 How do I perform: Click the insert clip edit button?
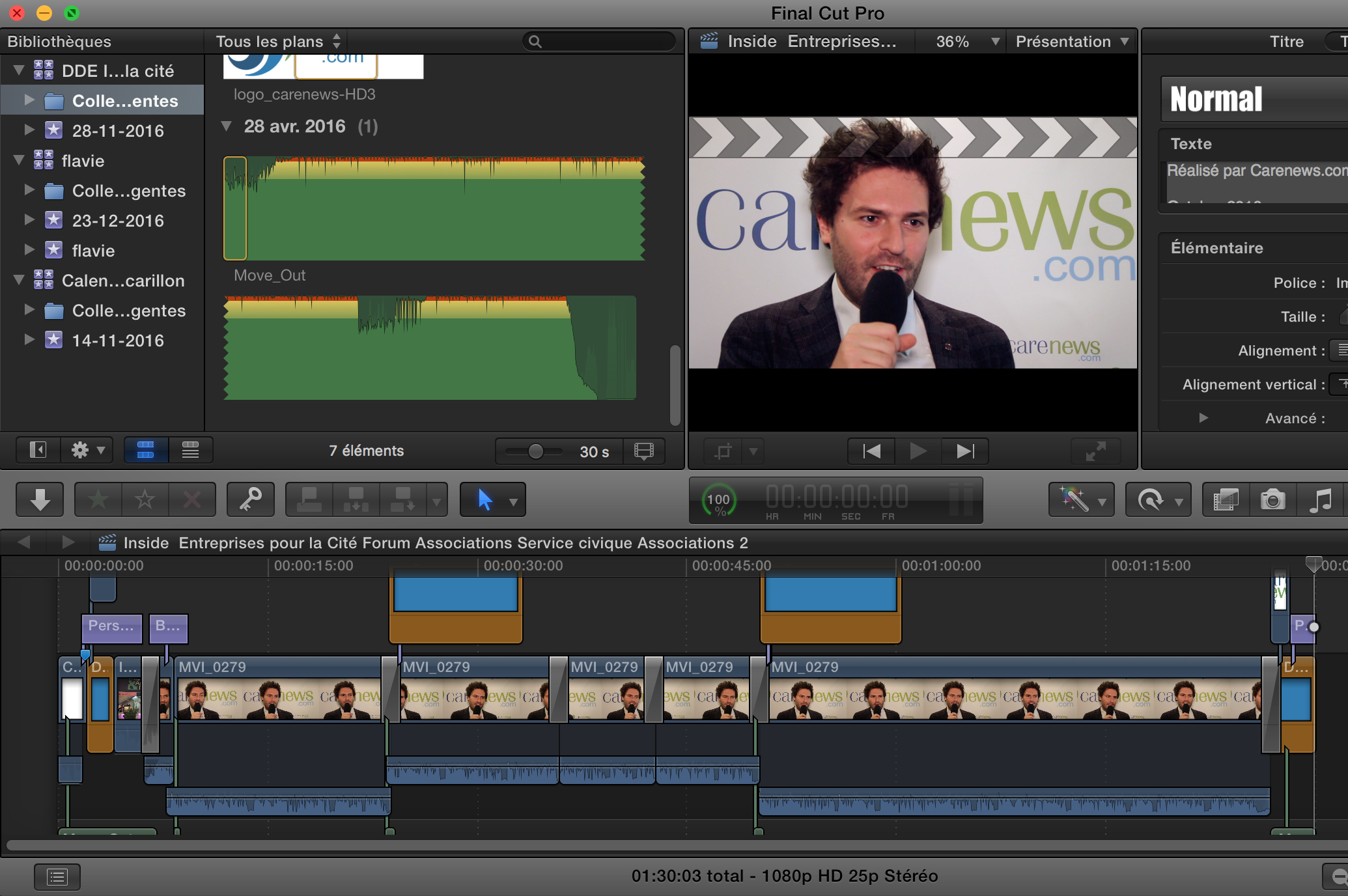[356, 500]
